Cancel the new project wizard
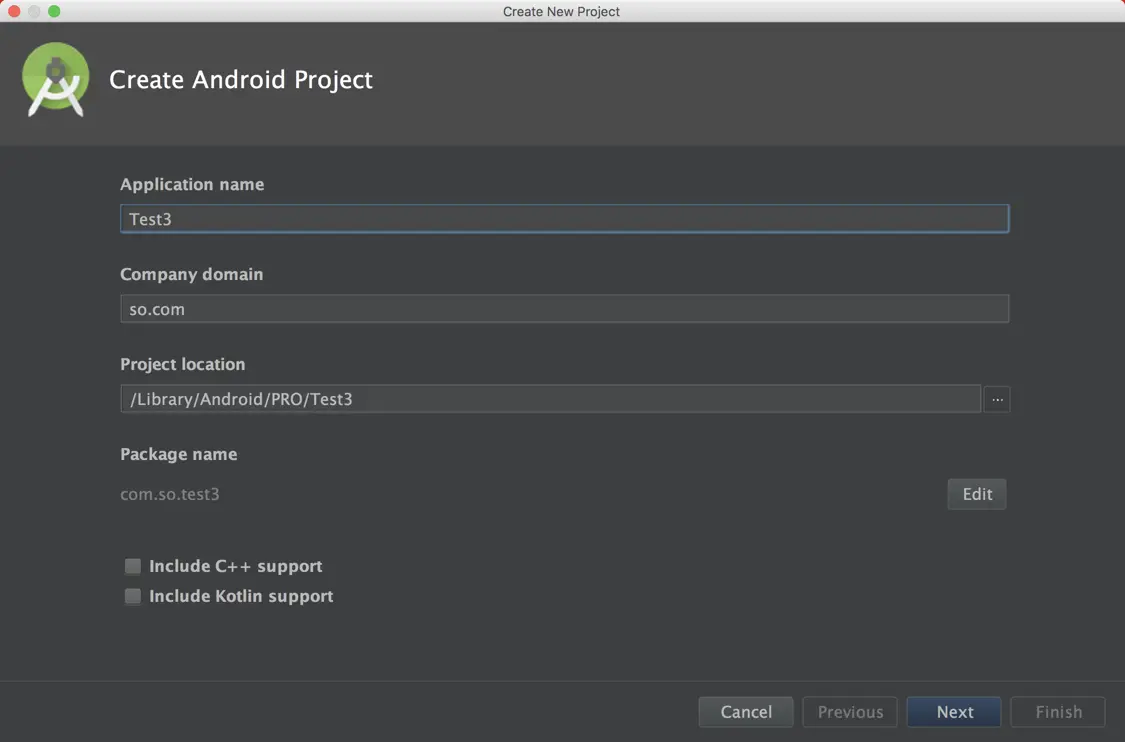This screenshot has height=742, width=1125. 745,712
